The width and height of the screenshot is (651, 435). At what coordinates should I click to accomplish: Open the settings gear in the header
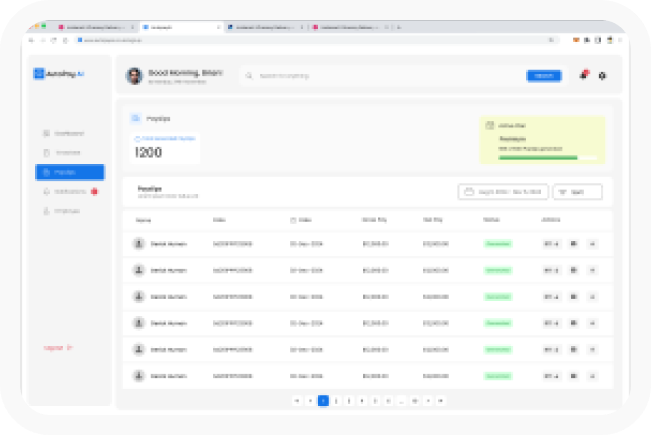click(602, 75)
